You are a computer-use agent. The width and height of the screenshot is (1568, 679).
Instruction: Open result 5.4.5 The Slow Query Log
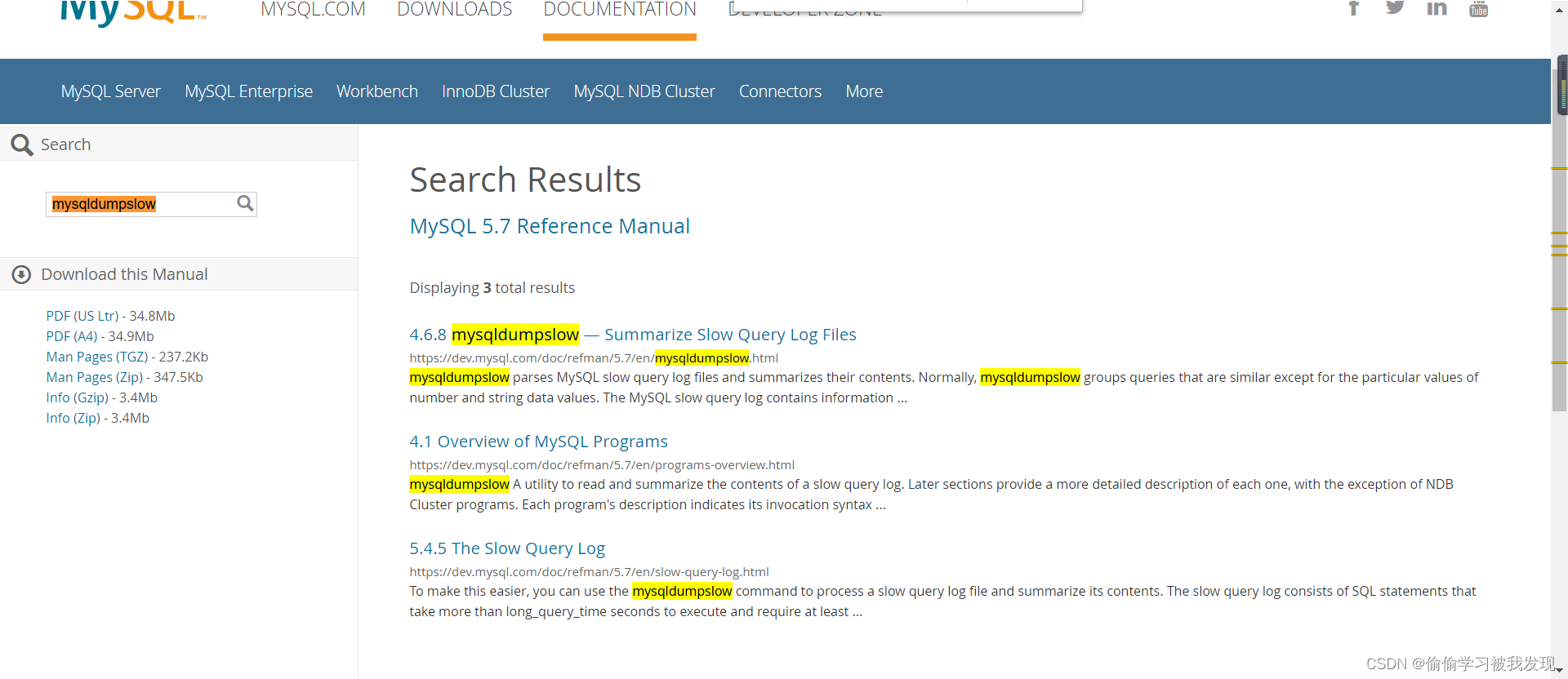[507, 548]
